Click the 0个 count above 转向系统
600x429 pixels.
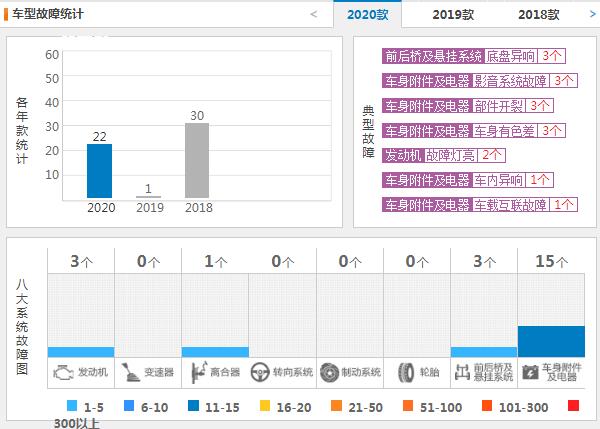click(283, 261)
